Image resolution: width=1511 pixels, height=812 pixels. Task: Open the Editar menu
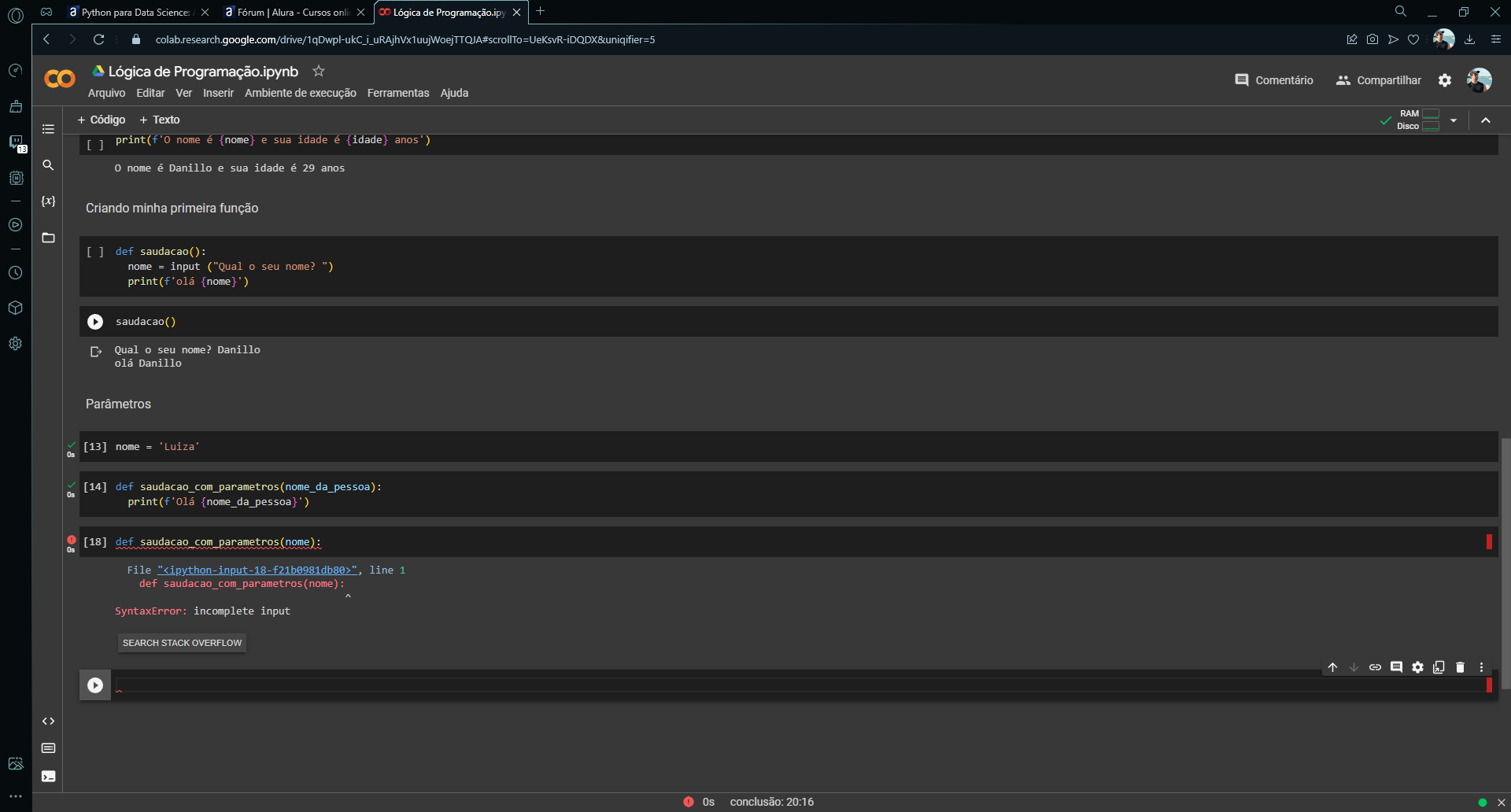click(x=150, y=93)
